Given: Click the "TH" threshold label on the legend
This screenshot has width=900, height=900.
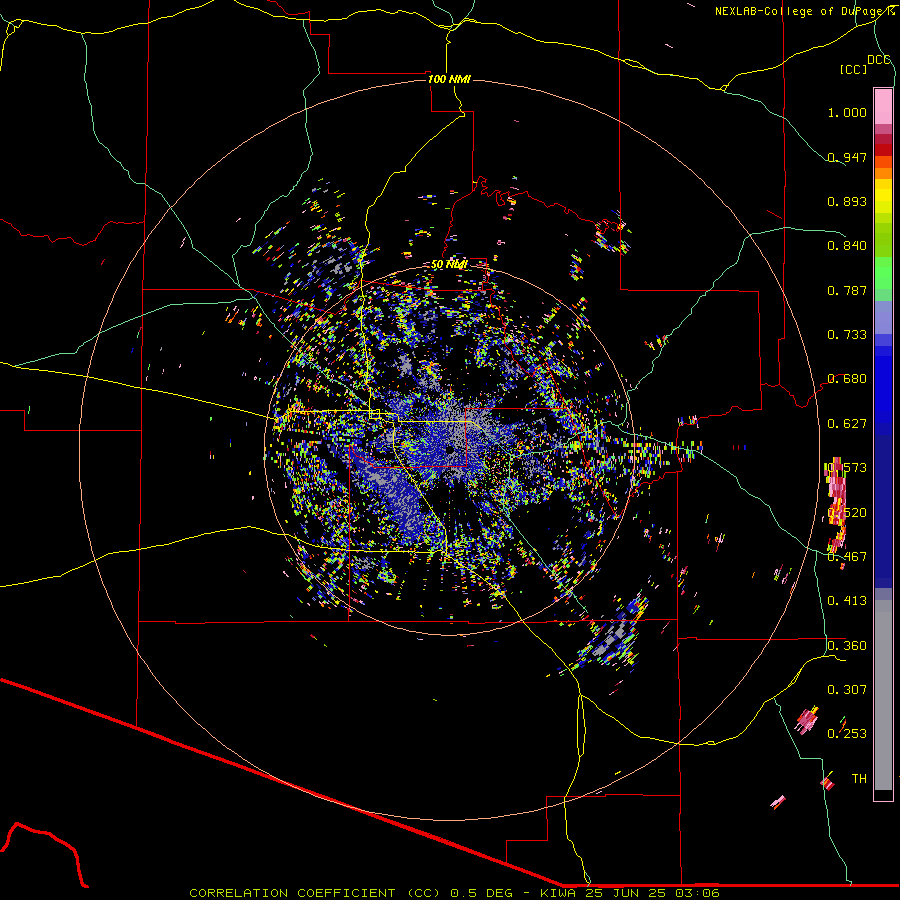Looking at the screenshot, I should (859, 779).
